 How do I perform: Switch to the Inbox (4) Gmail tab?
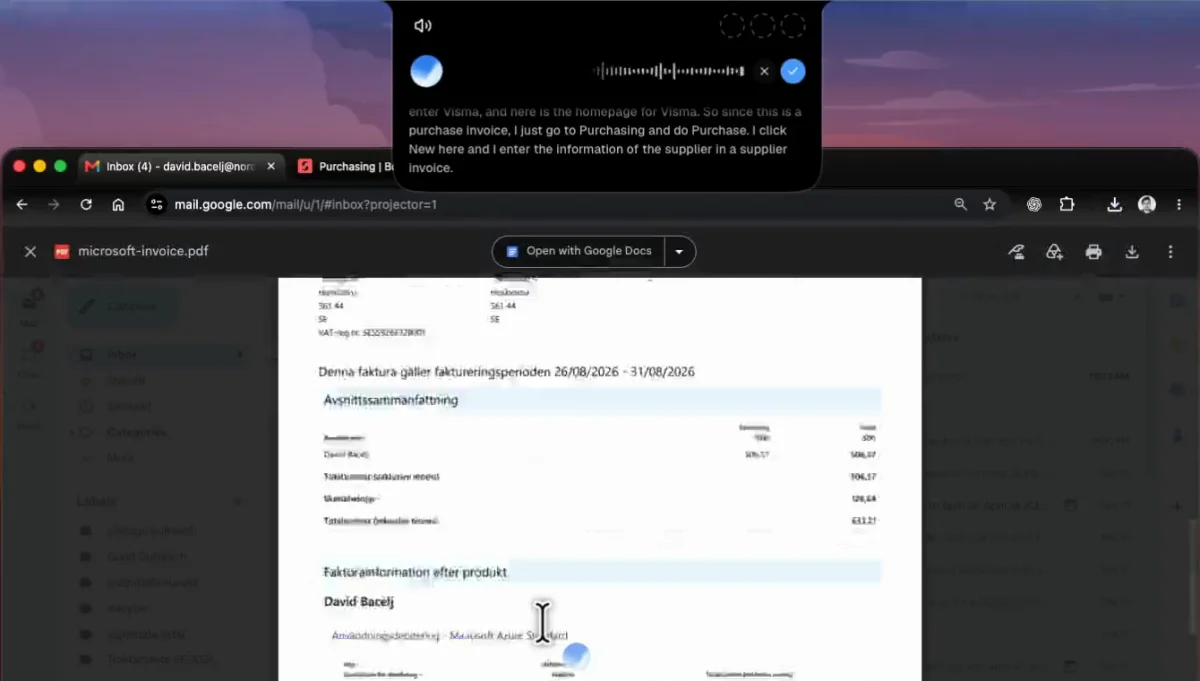(180, 166)
